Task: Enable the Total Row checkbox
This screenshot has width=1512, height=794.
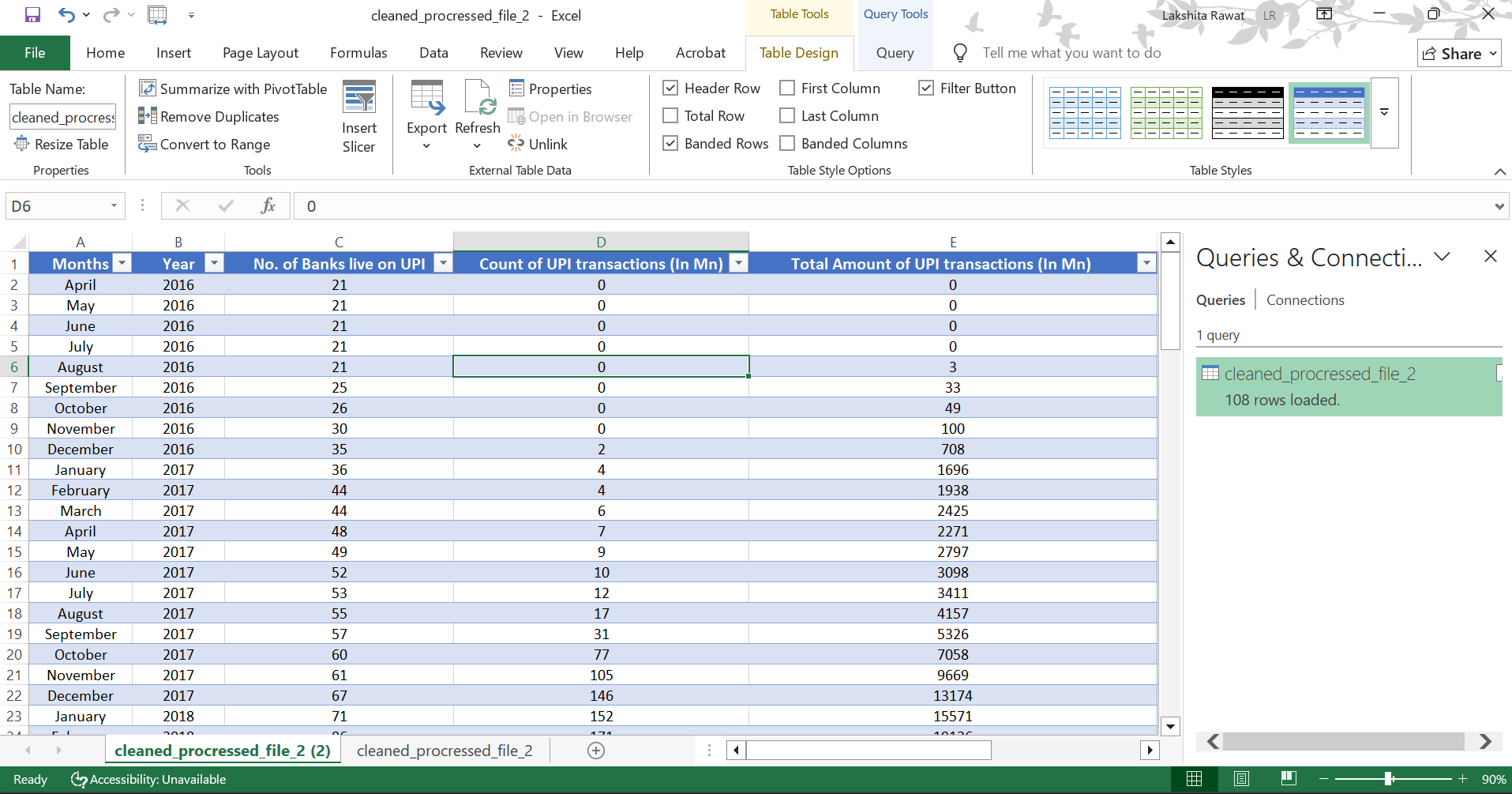Action: (670, 116)
